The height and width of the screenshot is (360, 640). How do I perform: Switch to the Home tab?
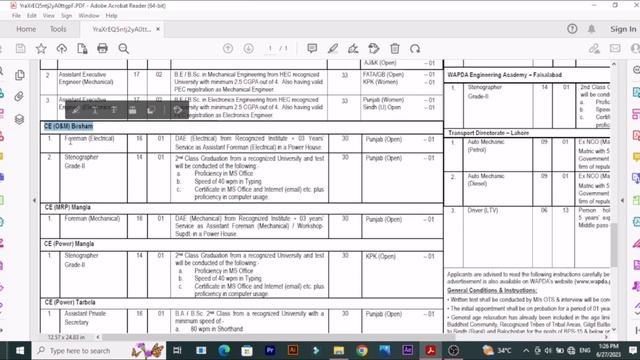pyautogui.click(x=26, y=29)
